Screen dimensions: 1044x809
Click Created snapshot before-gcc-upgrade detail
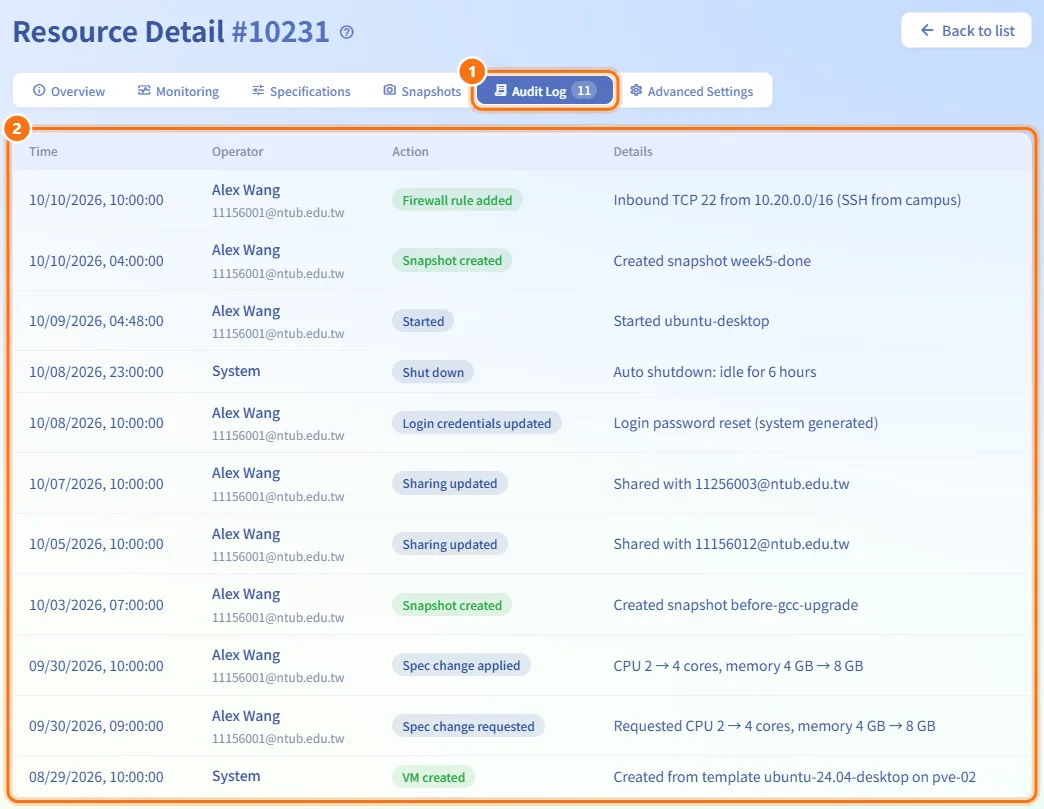click(x=736, y=605)
